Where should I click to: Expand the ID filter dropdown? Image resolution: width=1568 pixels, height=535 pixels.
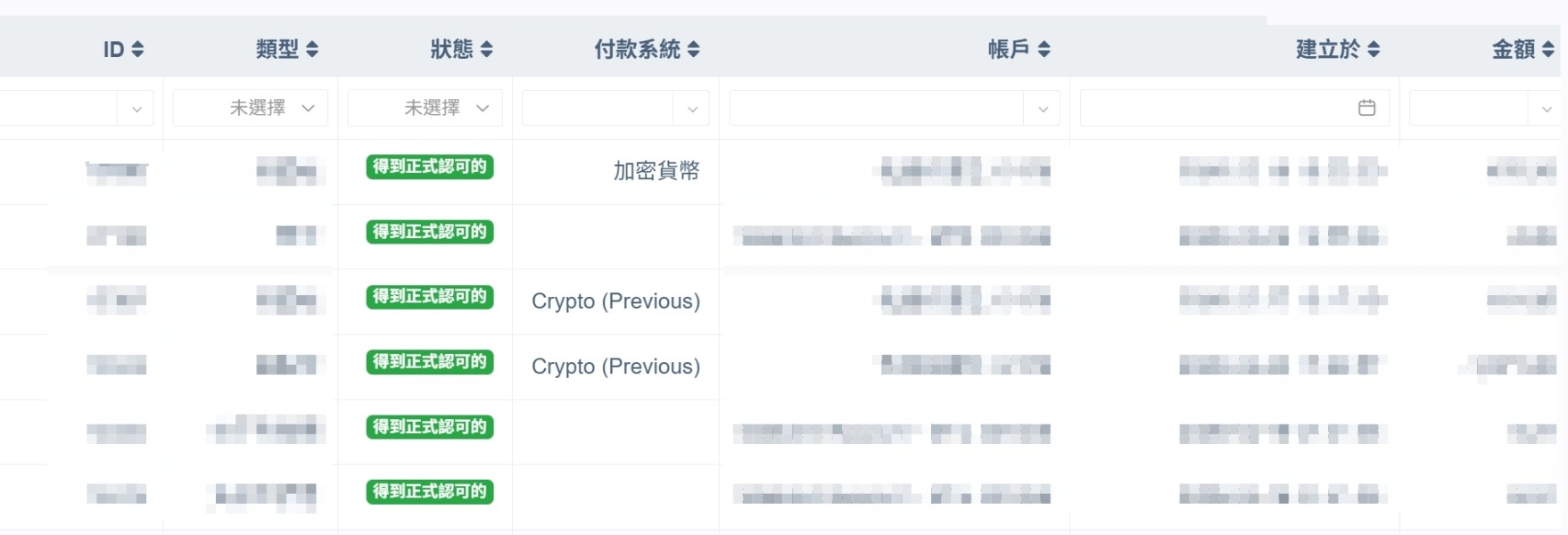click(136, 109)
